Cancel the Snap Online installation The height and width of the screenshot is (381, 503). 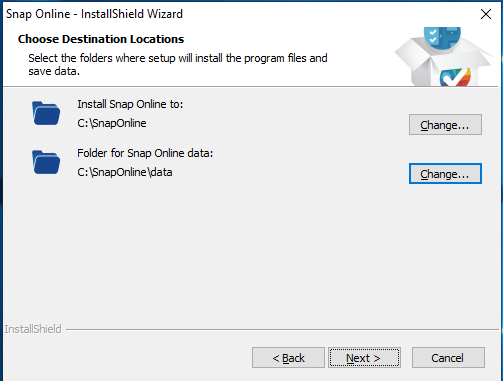(x=448, y=358)
